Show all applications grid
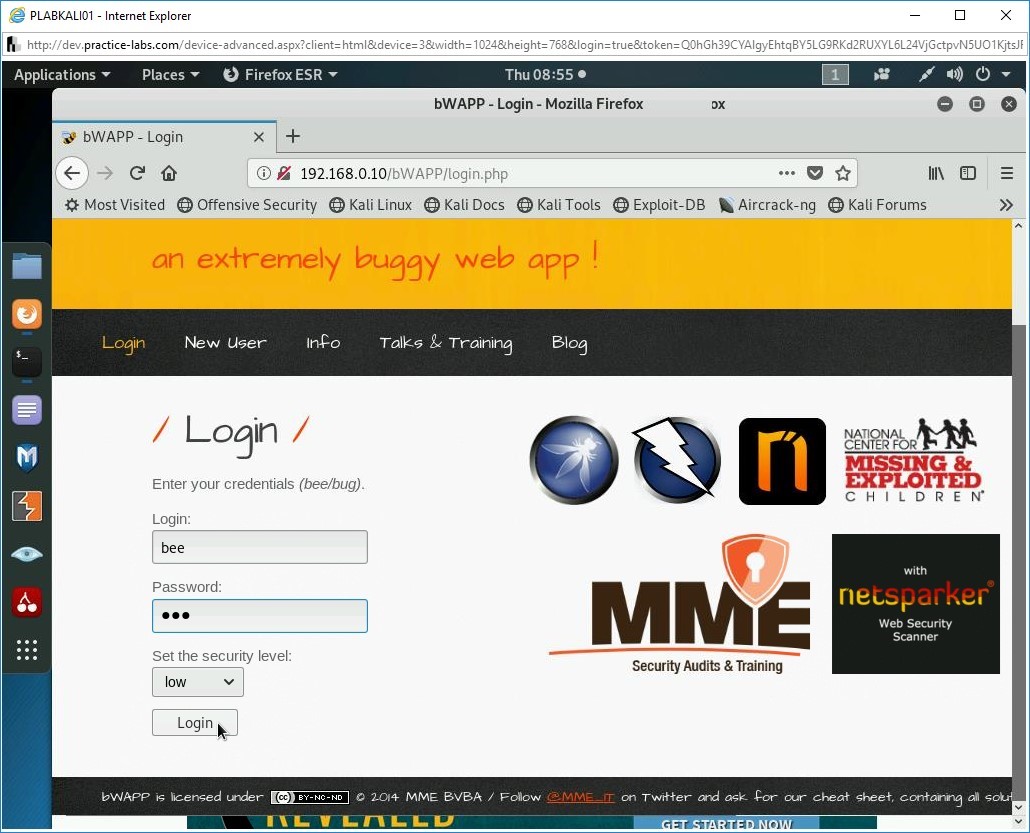1030x833 pixels. pyautogui.click(x=27, y=650)
